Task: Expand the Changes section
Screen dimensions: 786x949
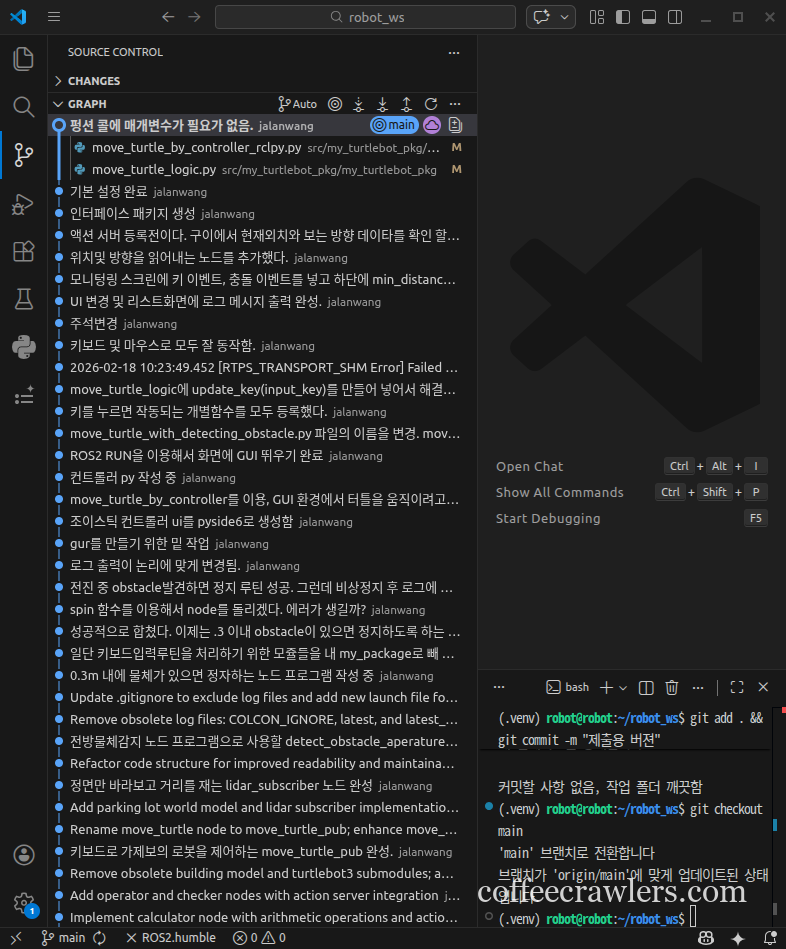Action: [x=94, y=81]
